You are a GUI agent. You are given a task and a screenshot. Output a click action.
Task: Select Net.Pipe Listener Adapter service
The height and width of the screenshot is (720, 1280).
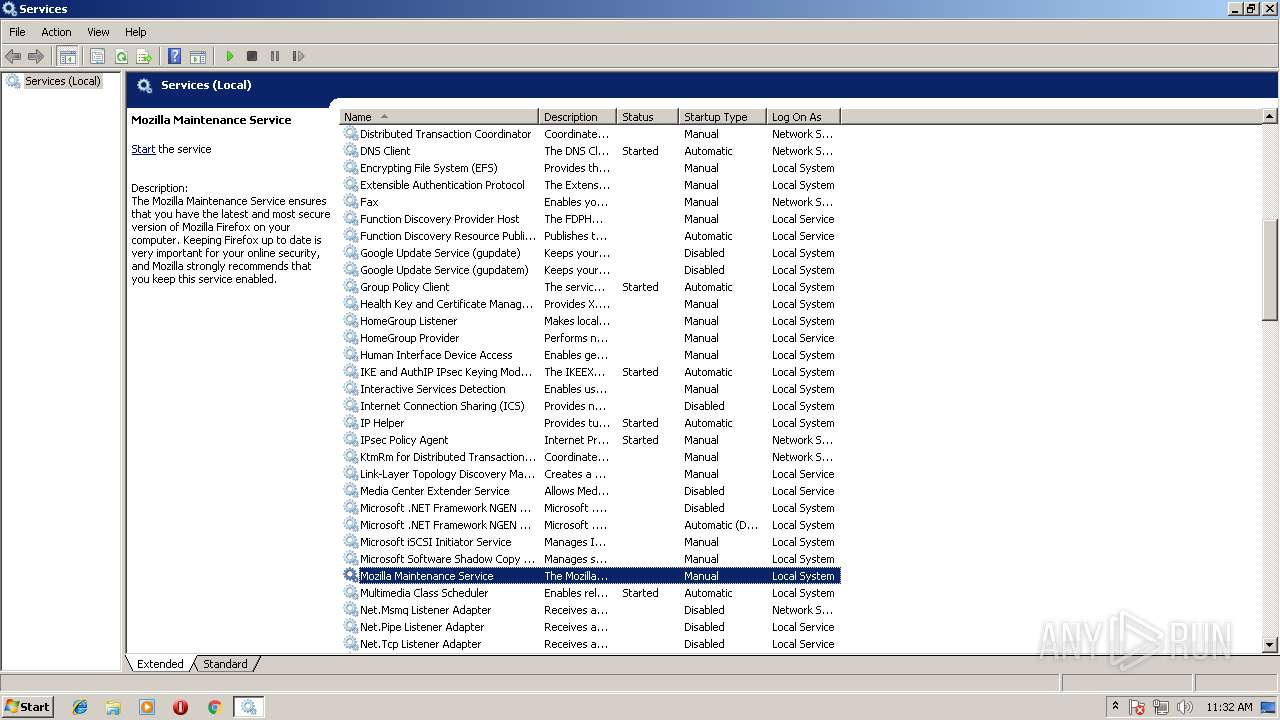pos(590,627)
